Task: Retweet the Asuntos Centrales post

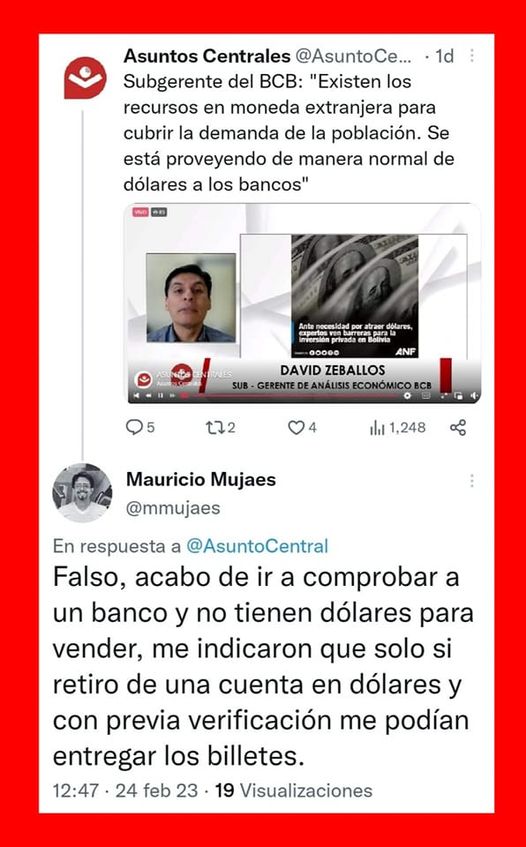Action: coord(214,428)
